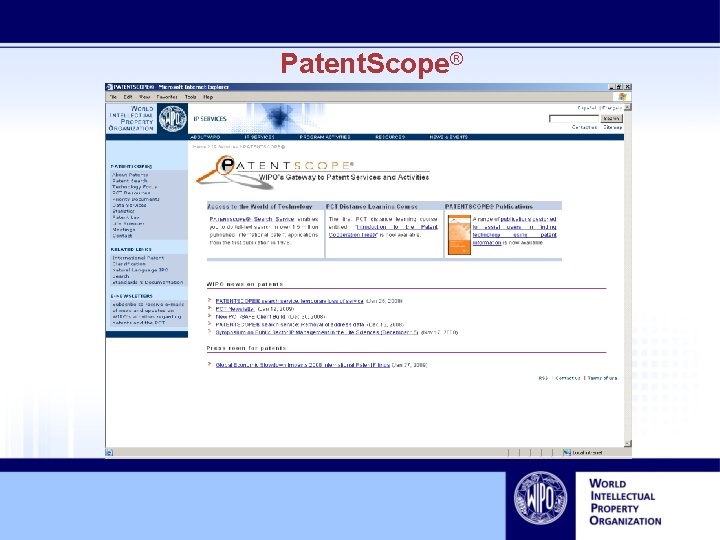
Task: Click the Search button beside the search box
Action: [611, 119]
